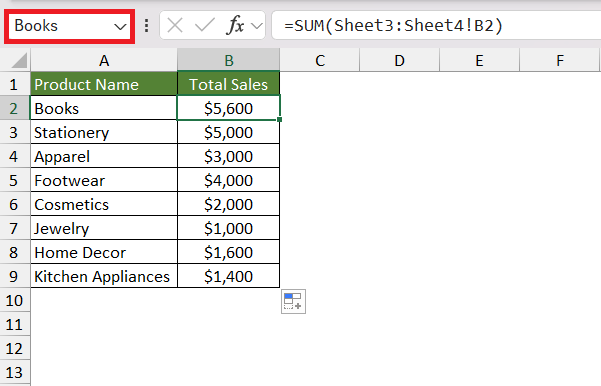Expand the dropdown arrow next to fx
Image resolution: width=601 pixels, height=386 pixels.
[x=256, y=26]
